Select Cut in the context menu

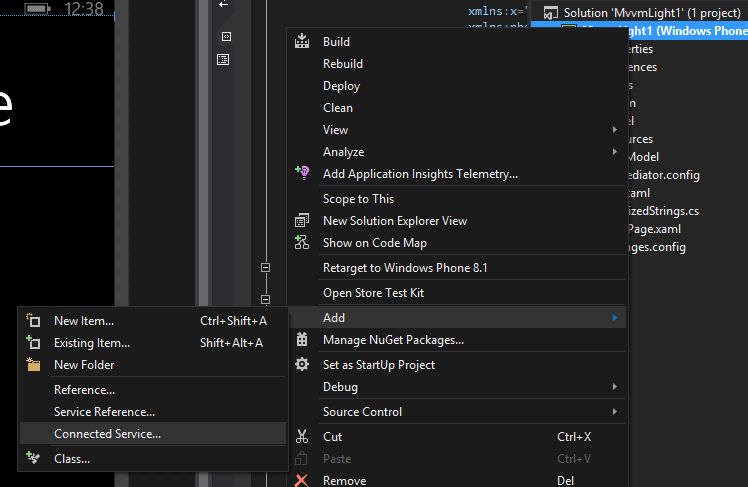pos(457,436)
